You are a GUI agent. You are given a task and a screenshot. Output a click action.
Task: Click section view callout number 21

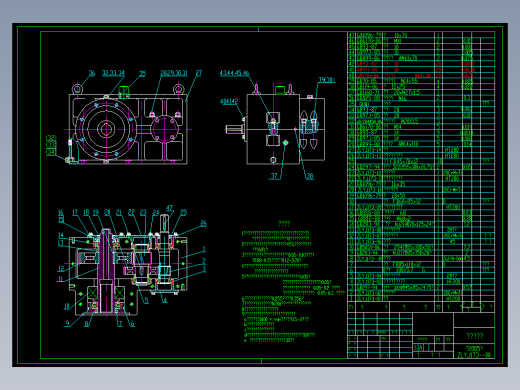119,213
